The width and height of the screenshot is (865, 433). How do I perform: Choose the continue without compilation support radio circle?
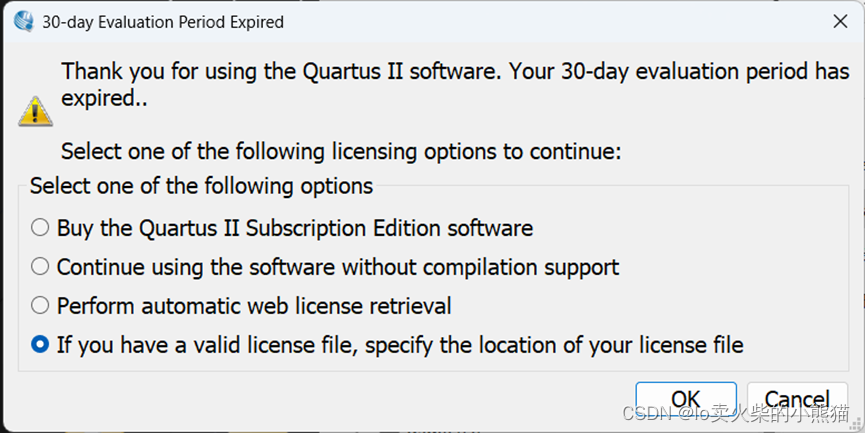click(40, 267)
